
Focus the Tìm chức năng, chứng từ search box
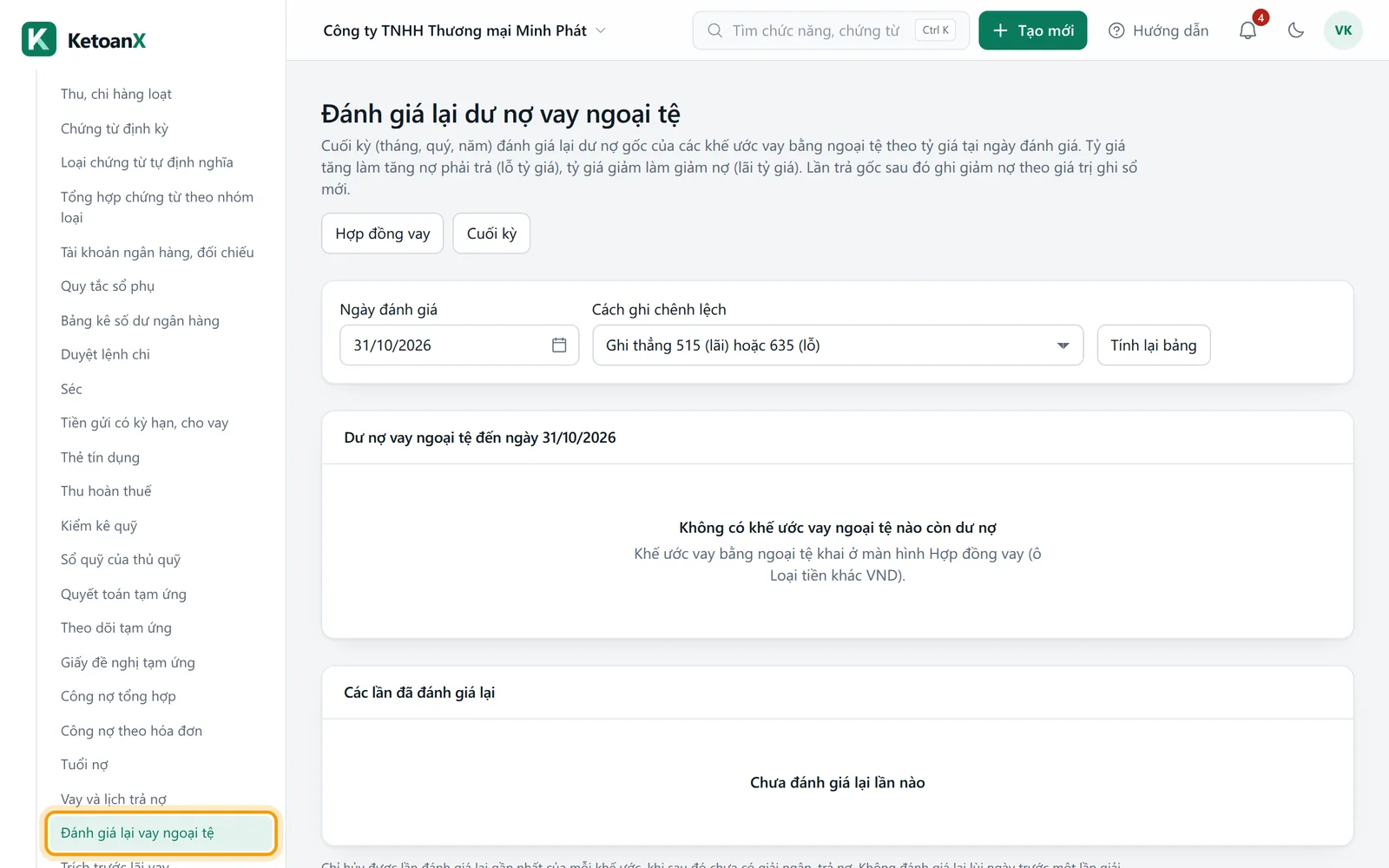831,30
